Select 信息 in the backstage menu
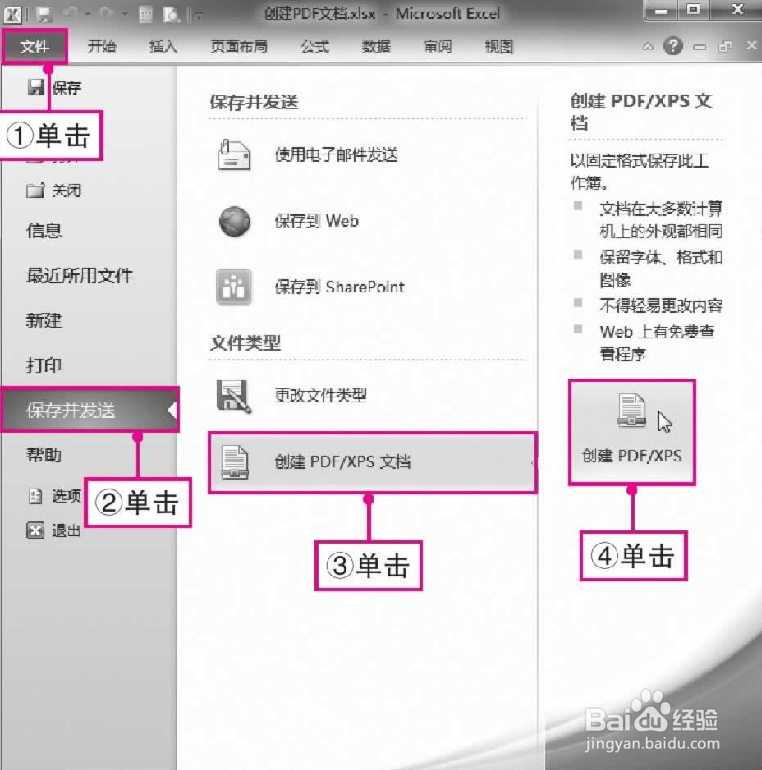This screenshot has height=770, width=762. point(44,230)
